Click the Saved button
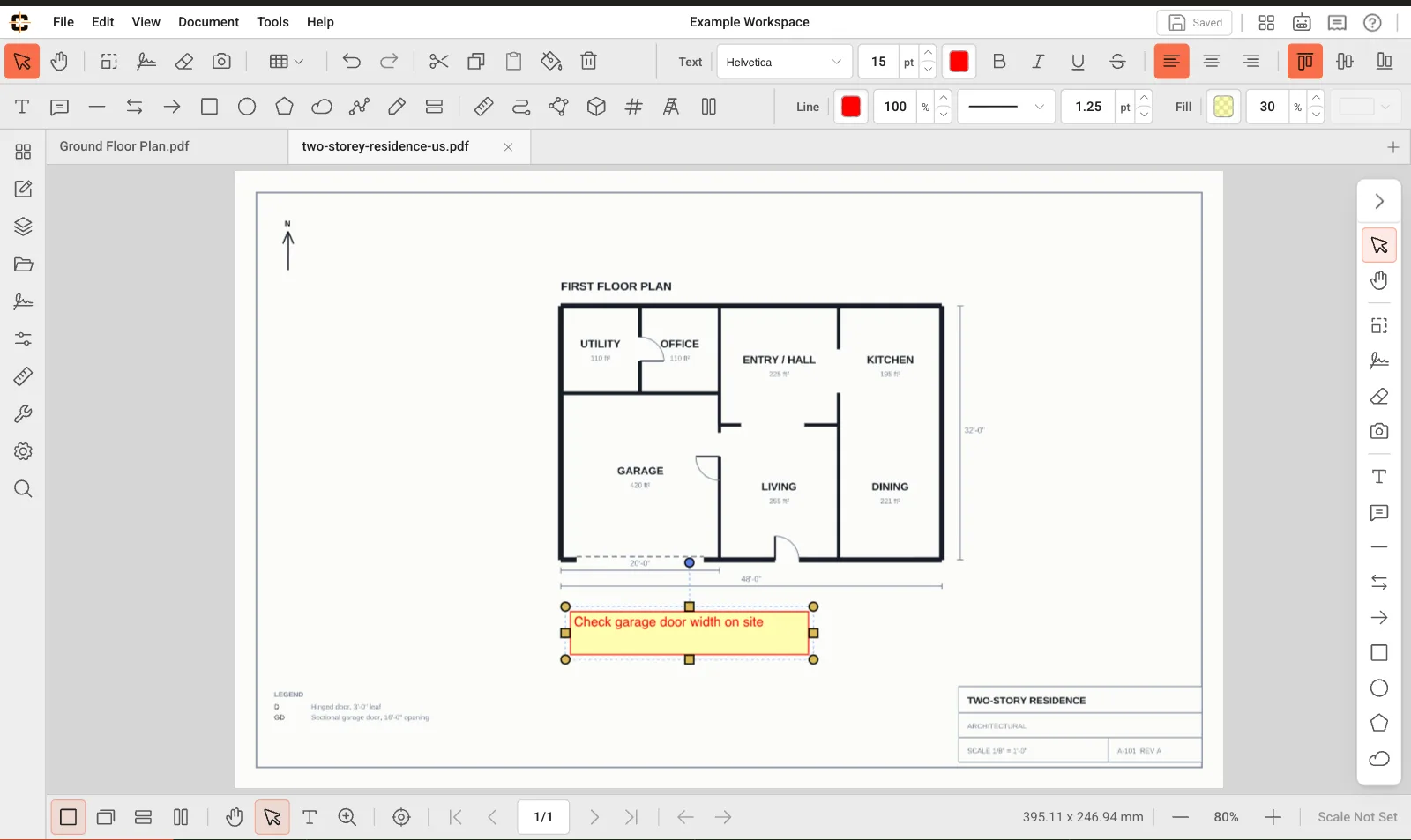 tap(1195, 23)
